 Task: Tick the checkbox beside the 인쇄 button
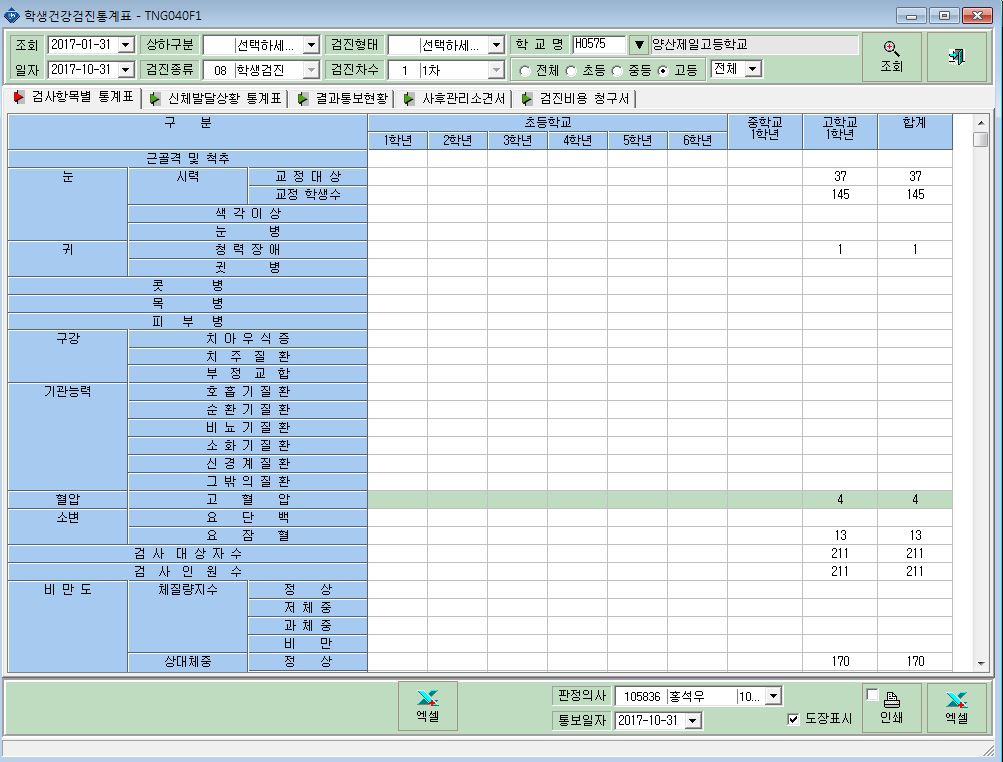coord(871,695)
